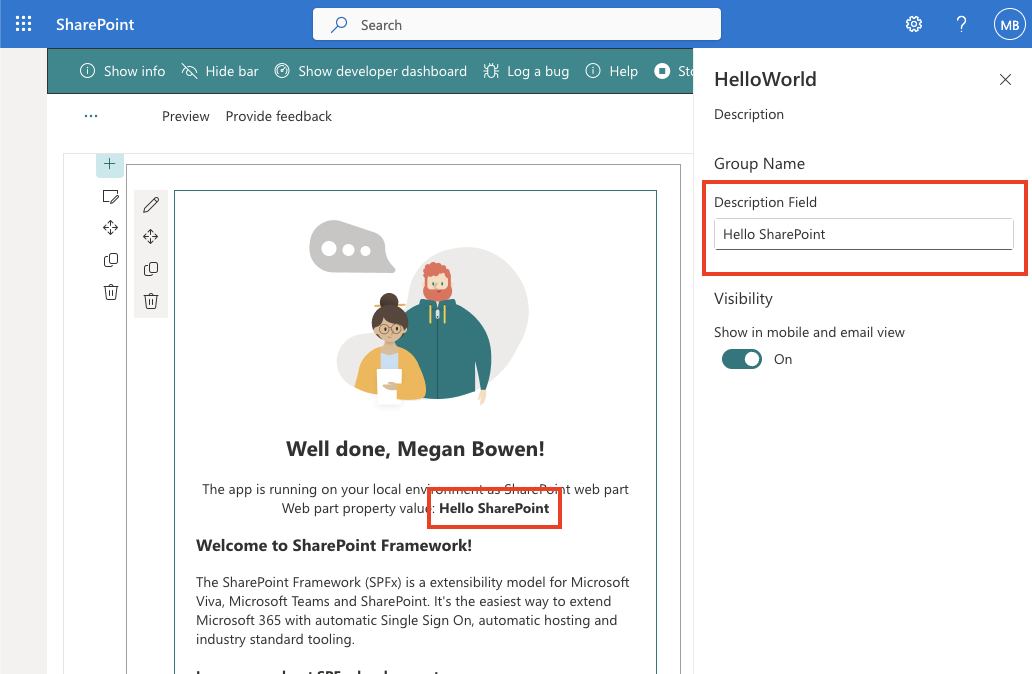This screenshot has height=674, width=1032.
Task: Click the web part duplicate icon
Action: [x=151, y=269]
